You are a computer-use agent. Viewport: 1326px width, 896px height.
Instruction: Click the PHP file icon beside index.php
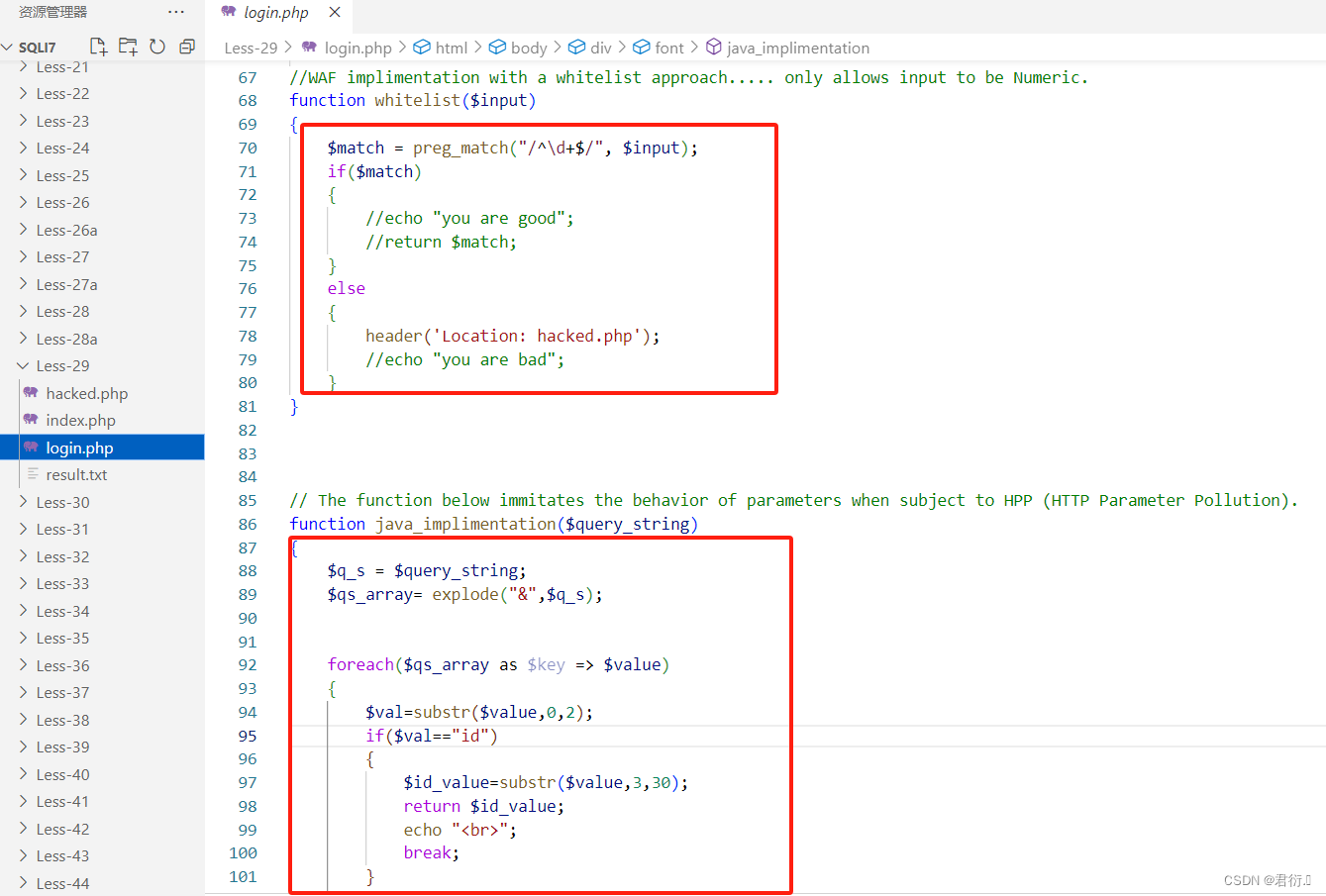pyautogui.click(x=31, y=420)
